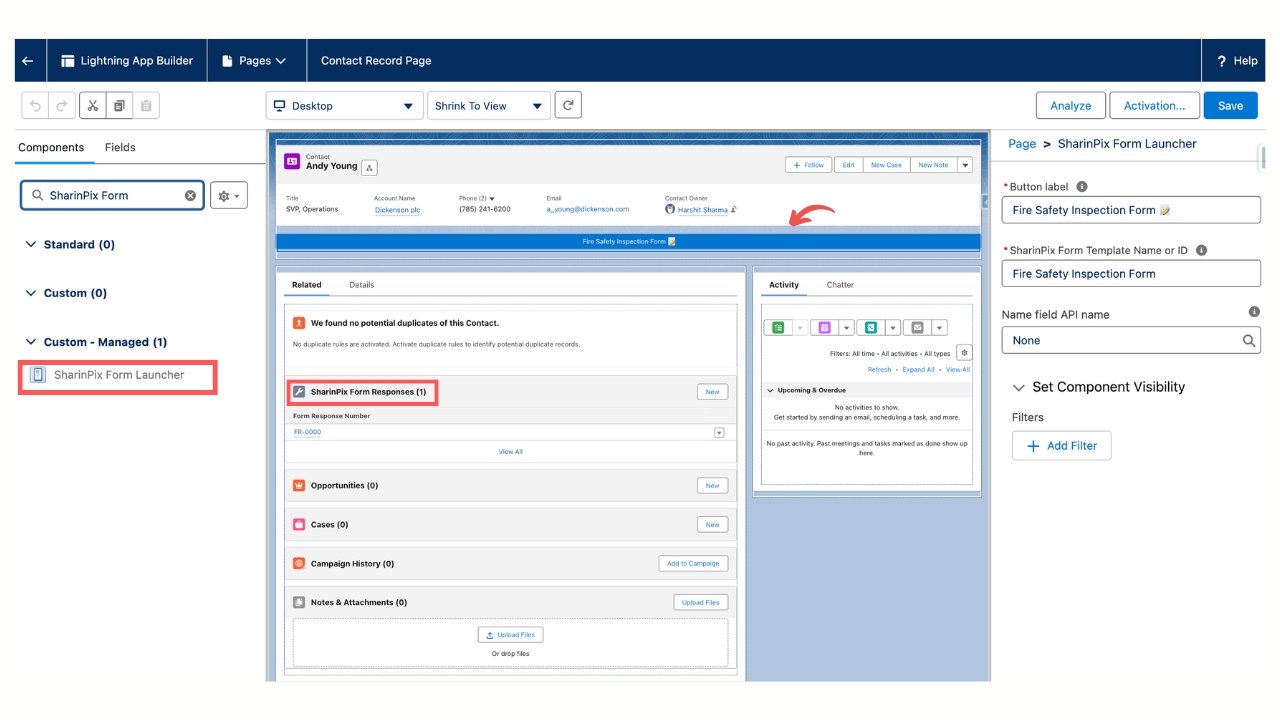The height and width of the screenshot is (720, 1280).
Task: Click the Opportunities crown icon
Action: 299,485
